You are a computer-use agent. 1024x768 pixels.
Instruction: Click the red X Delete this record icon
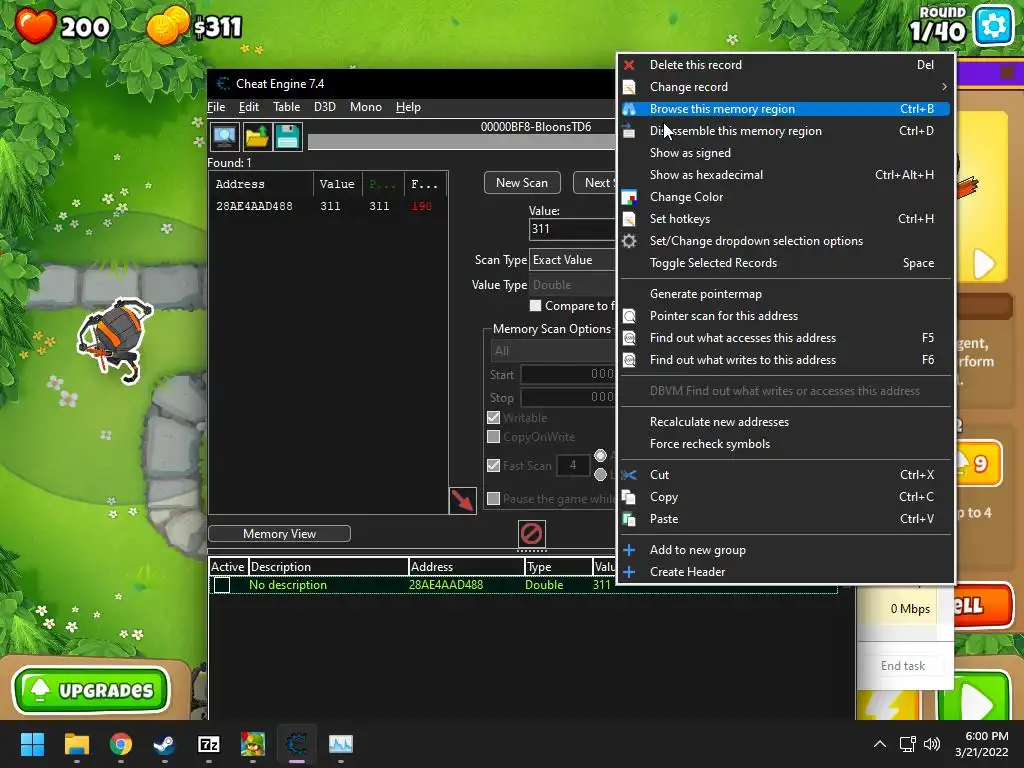point(629,65)
